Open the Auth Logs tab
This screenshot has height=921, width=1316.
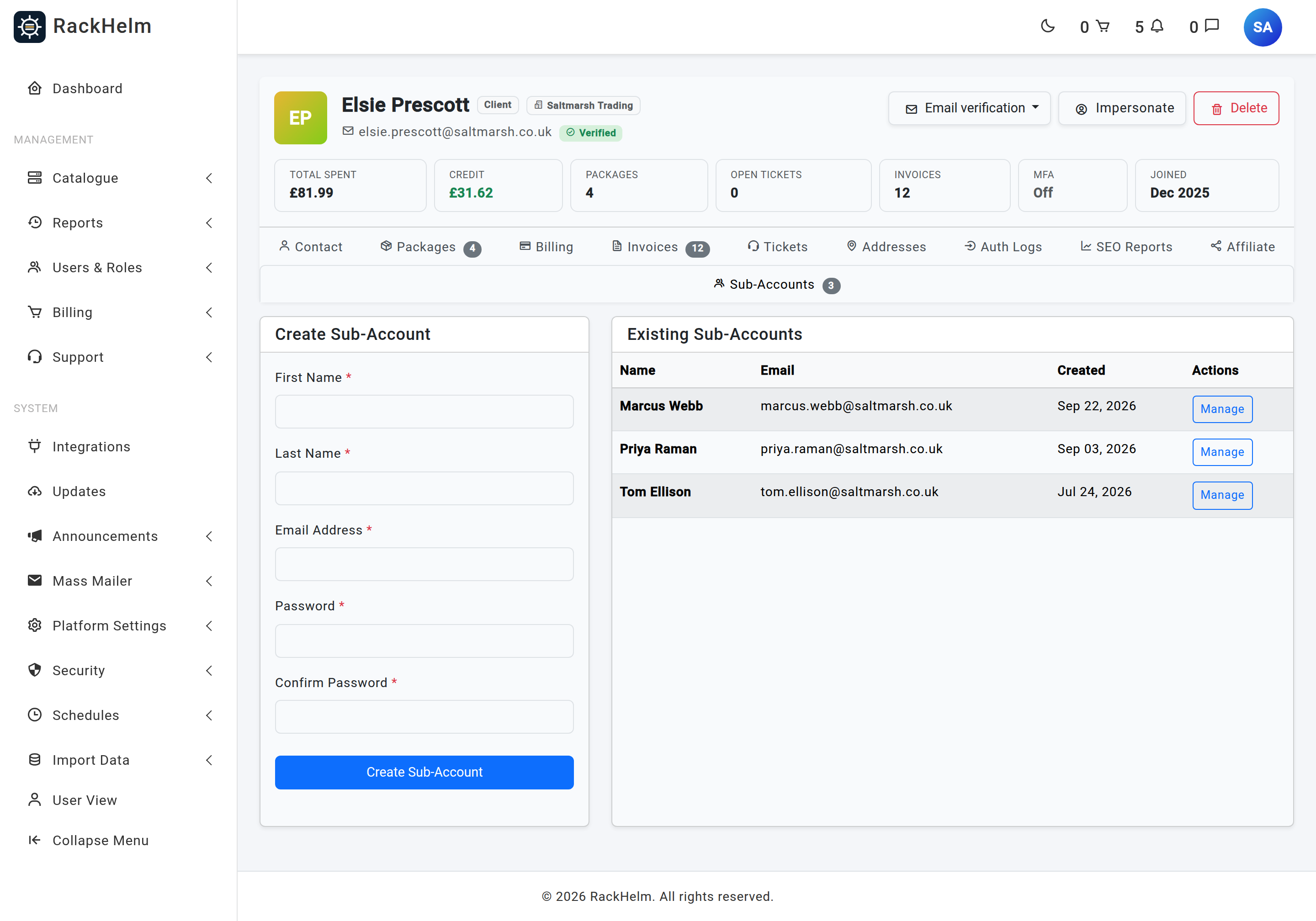(x=1003, y=246)
